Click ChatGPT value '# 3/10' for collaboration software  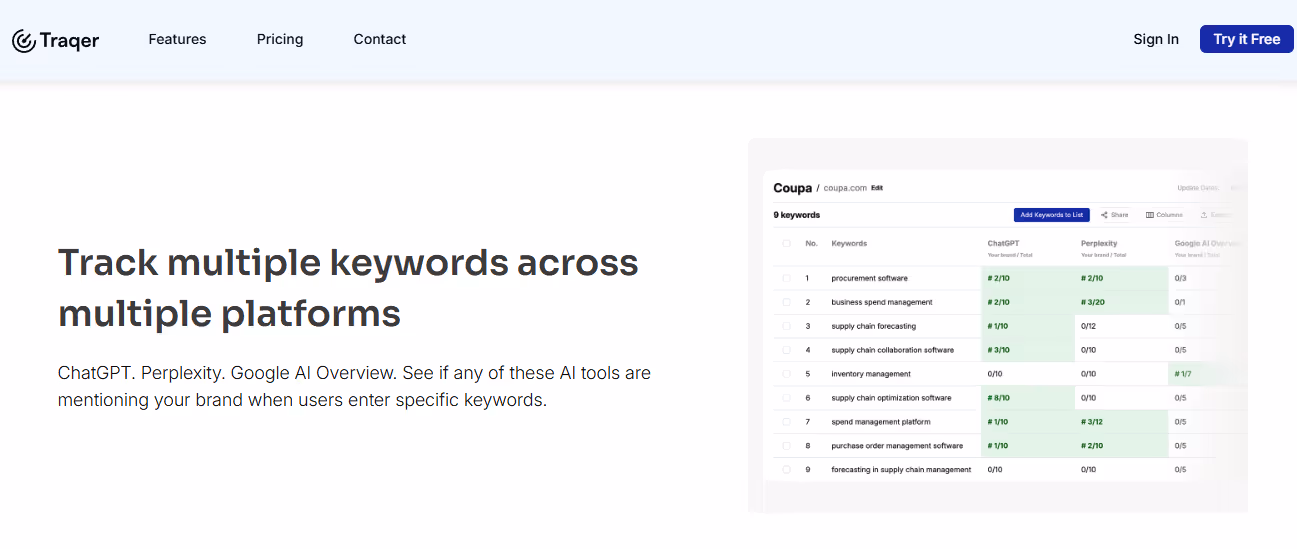(998, 350)
